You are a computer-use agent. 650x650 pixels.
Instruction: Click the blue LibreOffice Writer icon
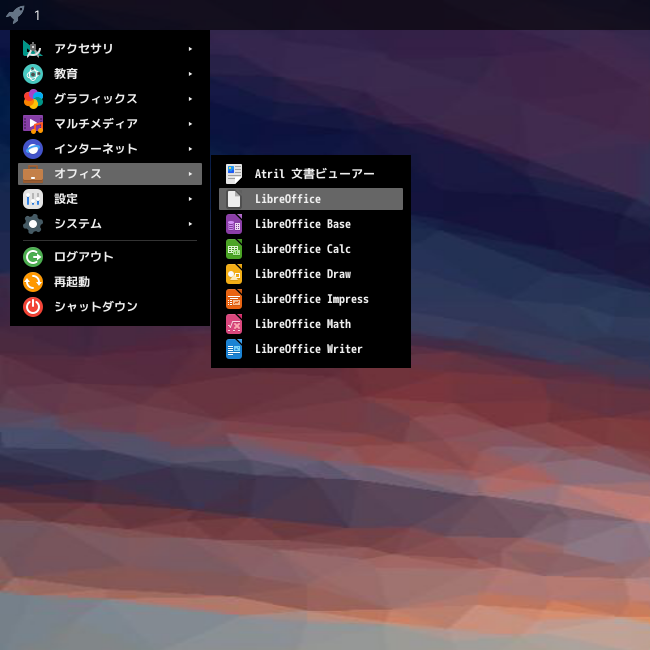234,349
